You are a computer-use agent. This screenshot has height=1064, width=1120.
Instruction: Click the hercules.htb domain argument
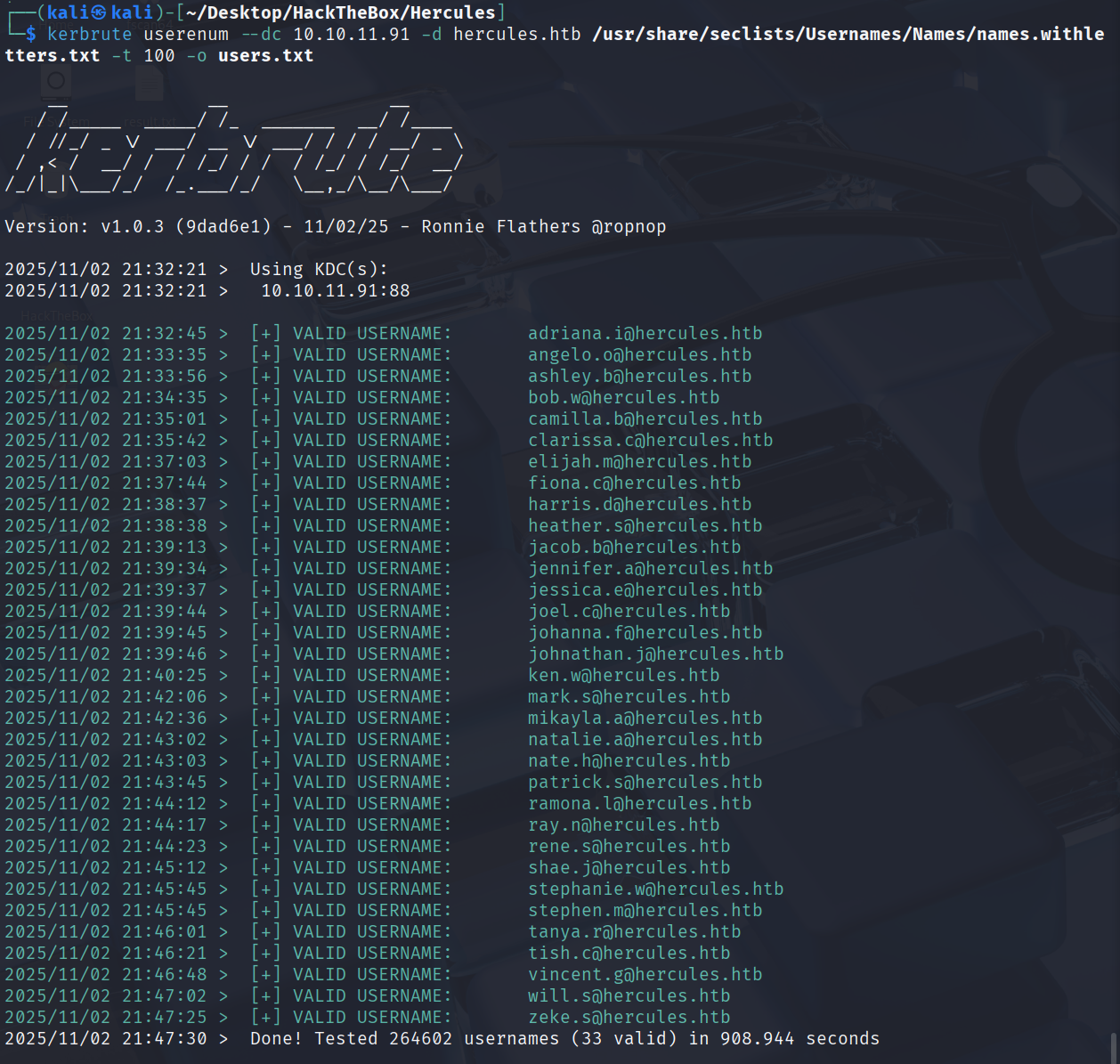pyautogui.click(x=516, y=35)
